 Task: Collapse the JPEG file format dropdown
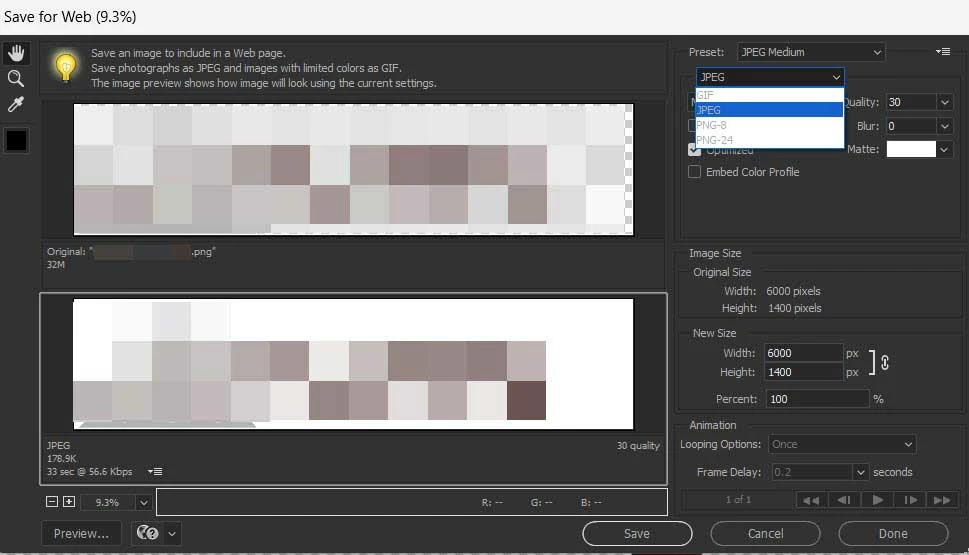tap(770, 77)
